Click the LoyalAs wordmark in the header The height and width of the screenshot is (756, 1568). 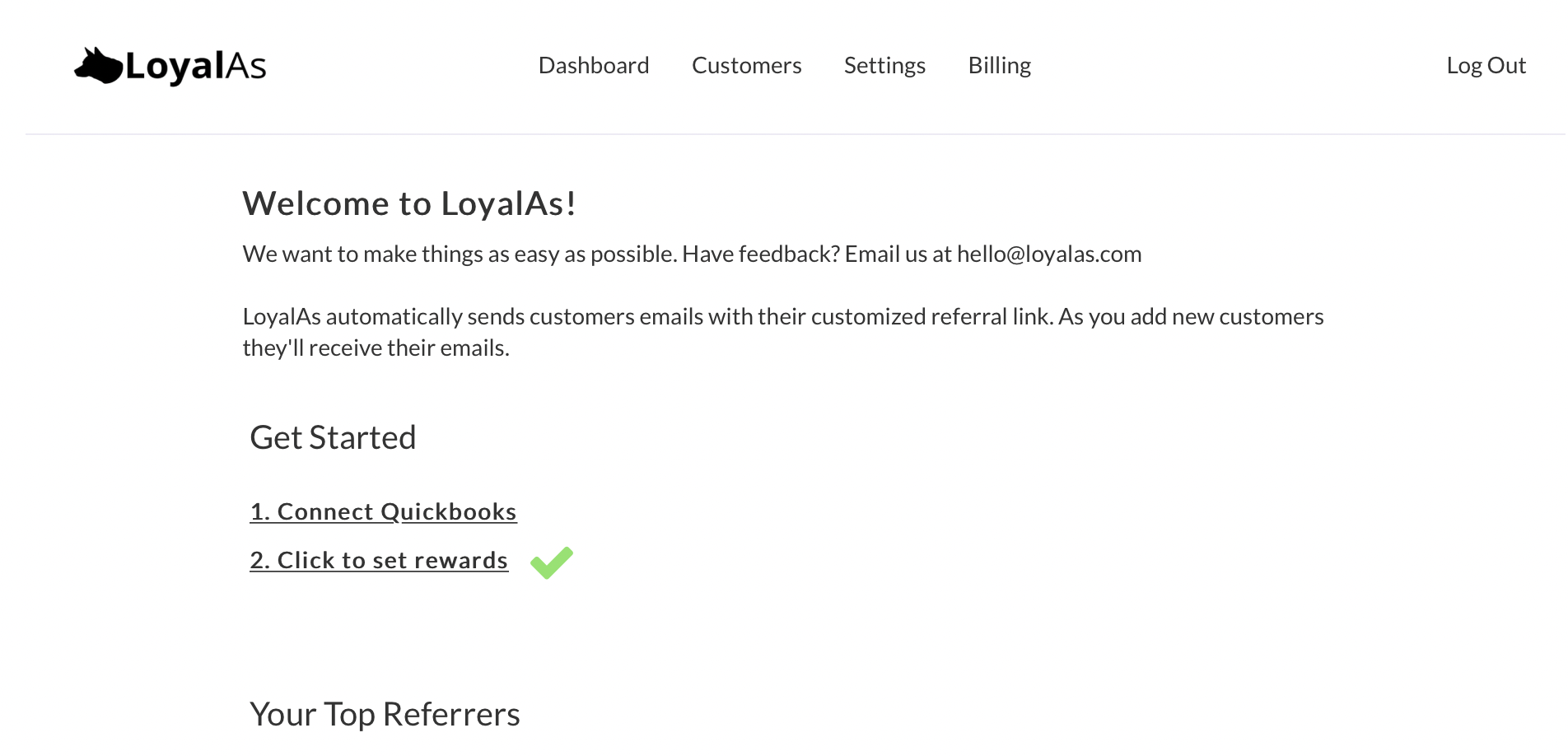pyautogui.click(x=196, y=67)
